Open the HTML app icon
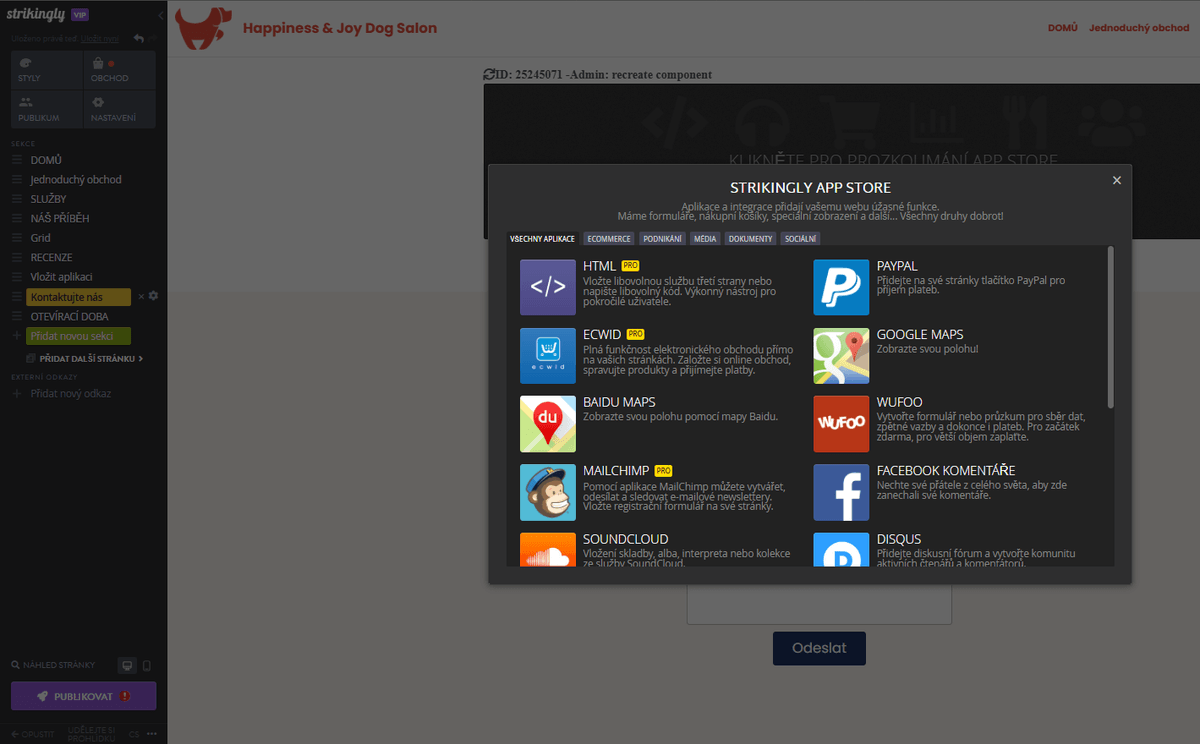Viewport: 1200px width, 744px height. 548,288
